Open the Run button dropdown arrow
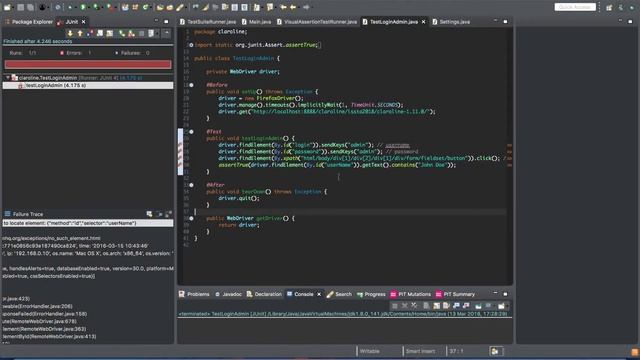Viewport: 640px width, 360px height. pos(89,7)
